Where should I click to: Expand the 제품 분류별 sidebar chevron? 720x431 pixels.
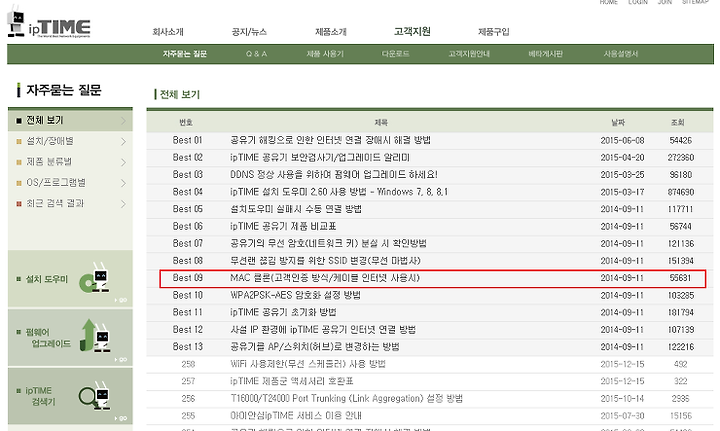click(123, 162)
